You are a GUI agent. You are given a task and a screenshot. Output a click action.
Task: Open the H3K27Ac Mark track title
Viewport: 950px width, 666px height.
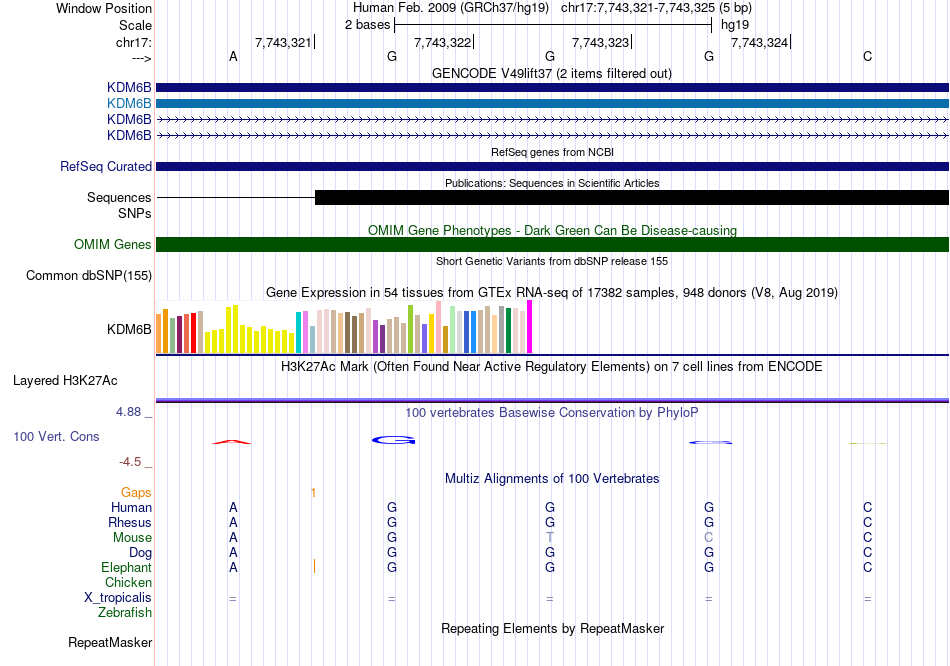[x=552, y=367]
